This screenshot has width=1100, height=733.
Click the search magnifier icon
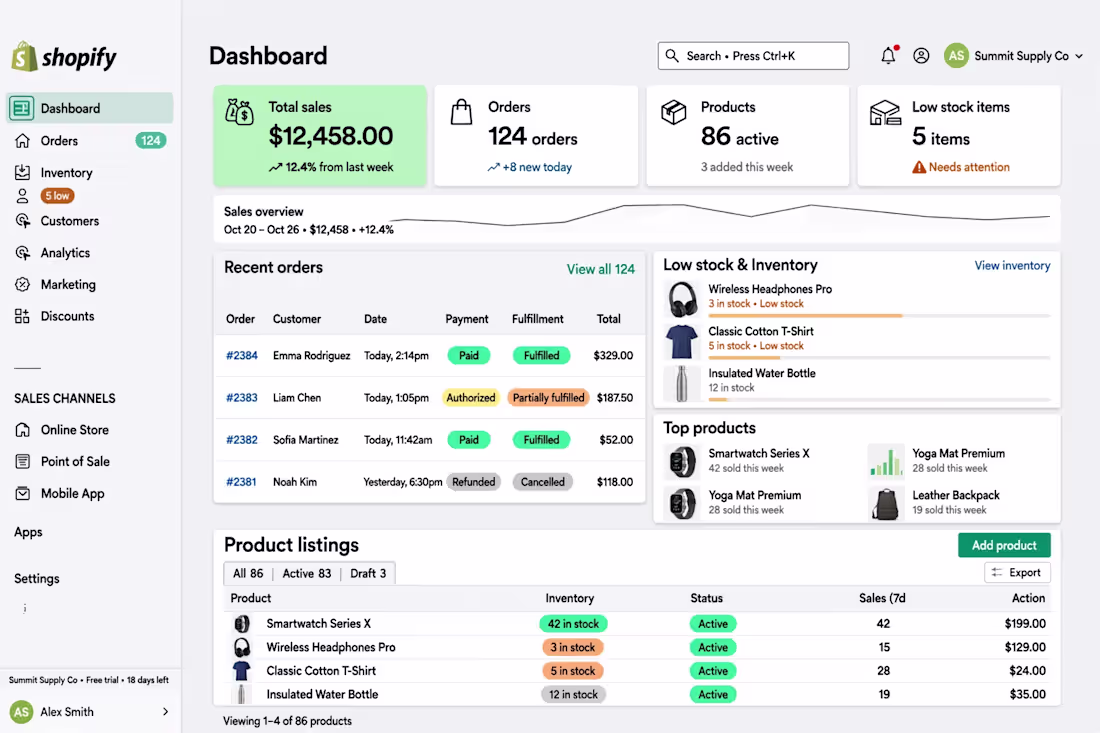pos(672,55)
